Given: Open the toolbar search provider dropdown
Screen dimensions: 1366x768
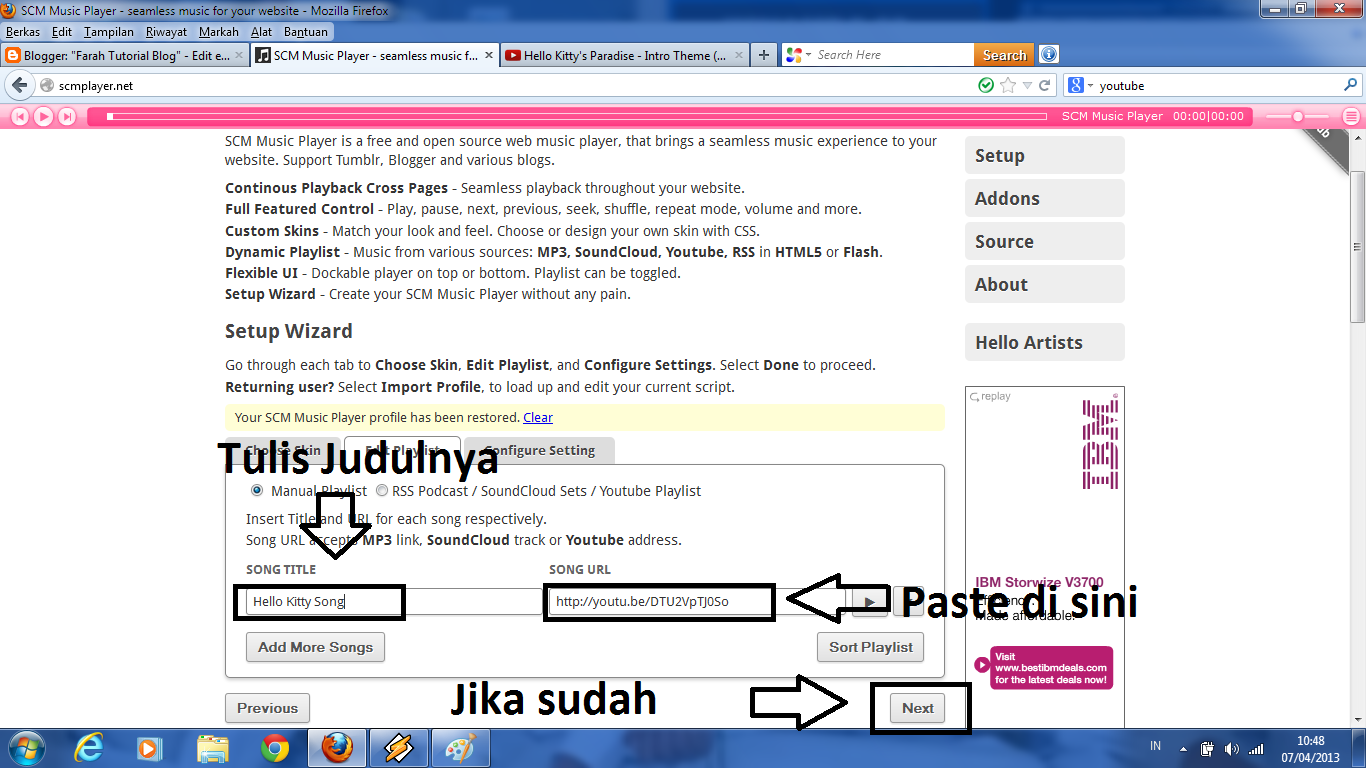Looking at the screenshot, I should pos(799,55).
